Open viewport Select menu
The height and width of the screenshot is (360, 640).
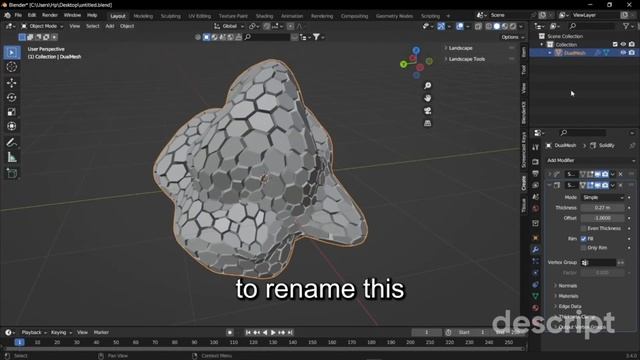click(93, 26)
